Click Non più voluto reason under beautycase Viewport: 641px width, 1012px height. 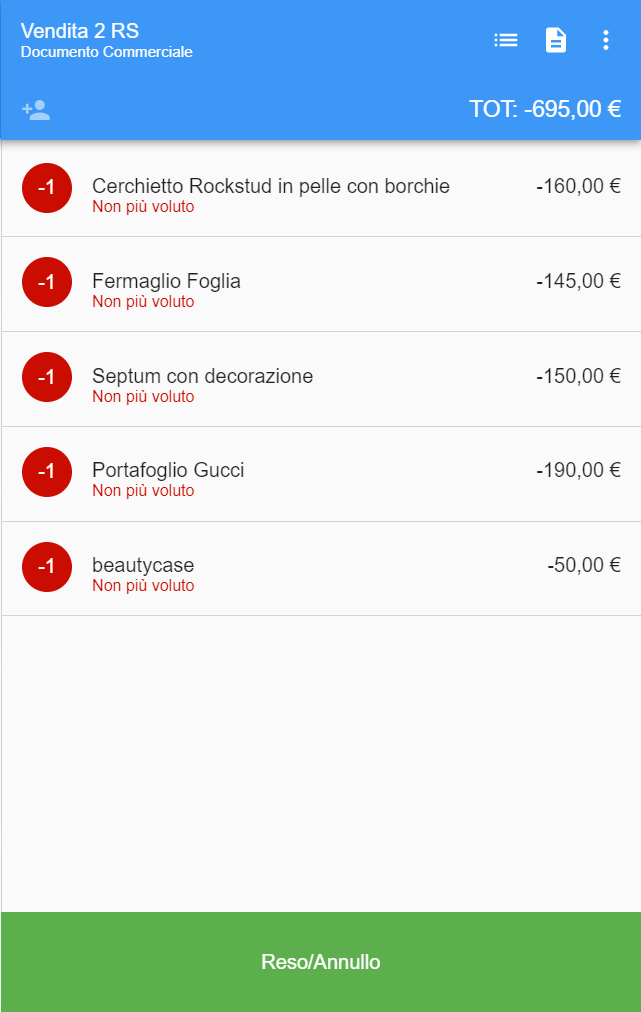click(x=143, y=585)
